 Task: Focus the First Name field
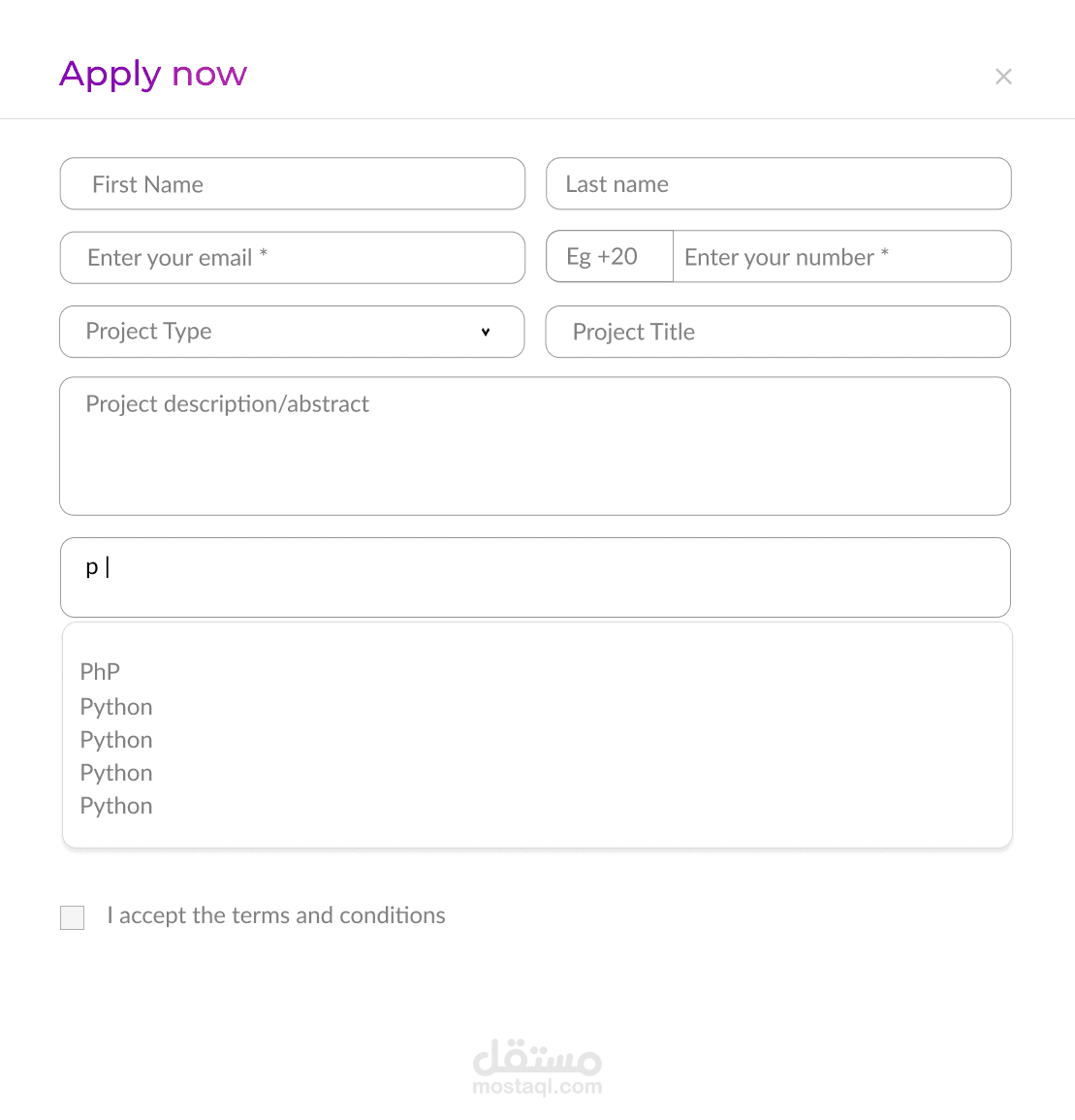[292, 184]
